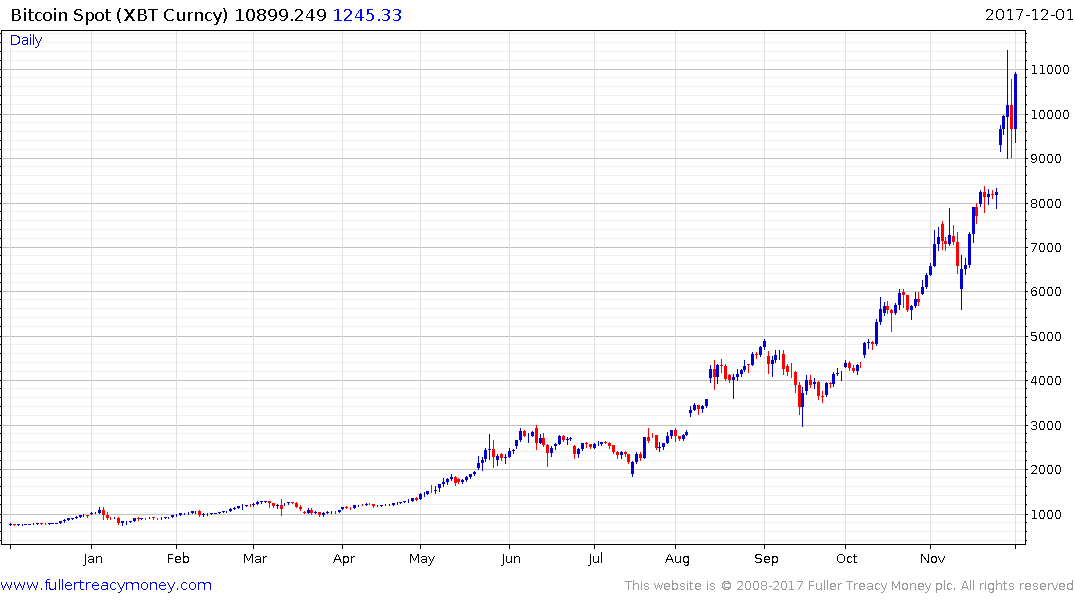Click the 8000 price axis label
The image size is (1075, 600).
point(1046,204)
